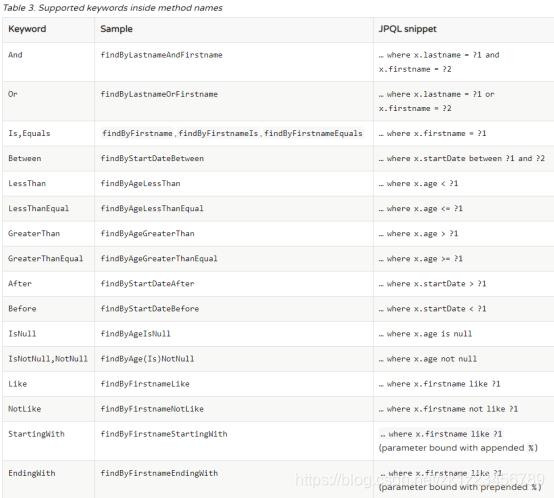This screenshot has width=554, height=498.
Task: Click the 'findByFirstnameEndingWith' sample
Action: point(159,473)
